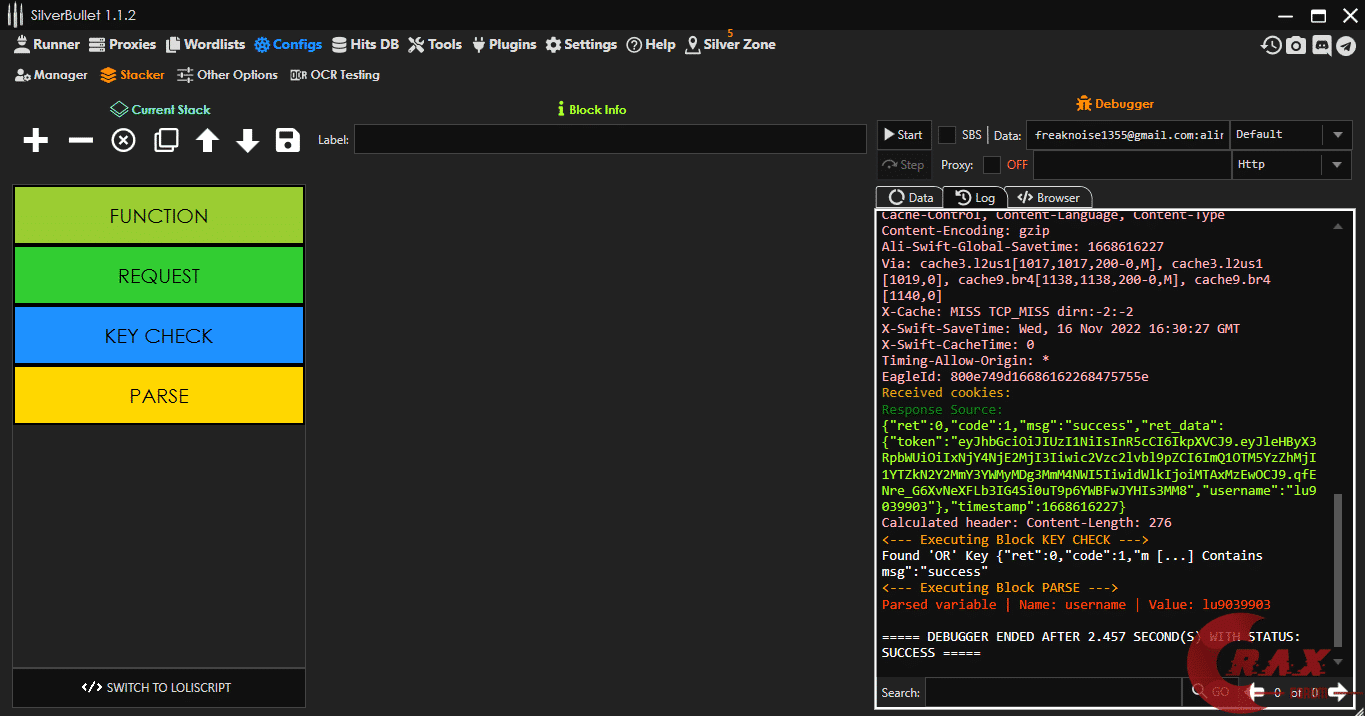
Task: Move the selected block down
Action: pos(248,141)
